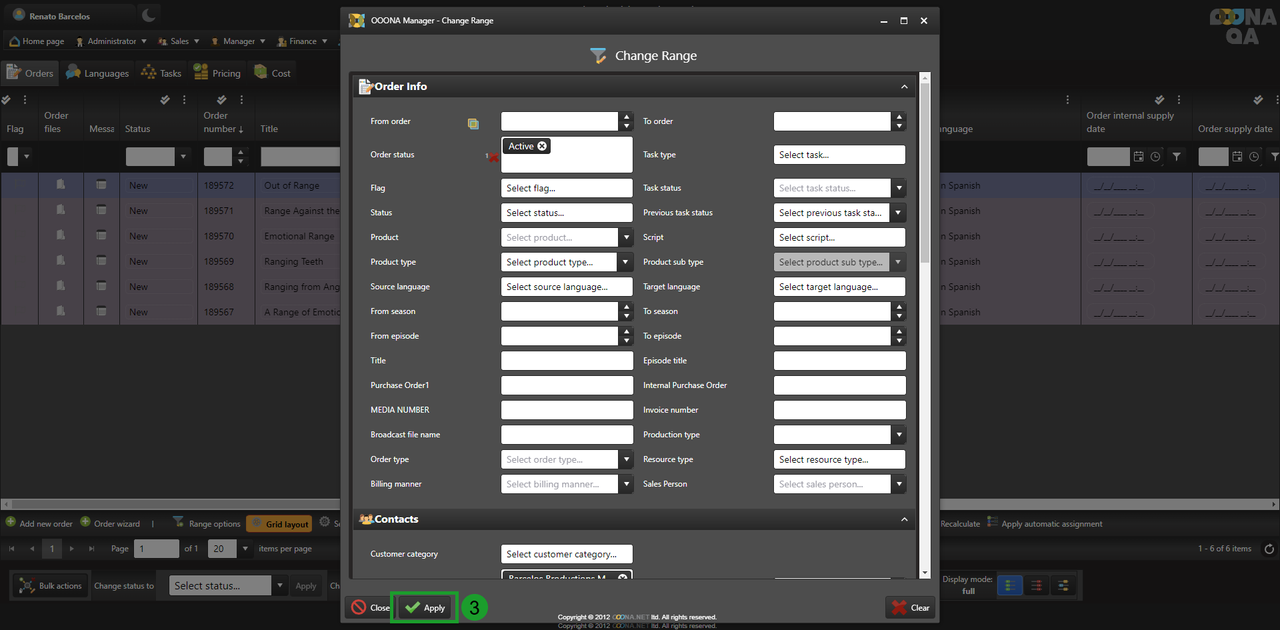Click the Range options funnel icon
The height and width of the screenshot is (630, 1280).
click(179, 523)
